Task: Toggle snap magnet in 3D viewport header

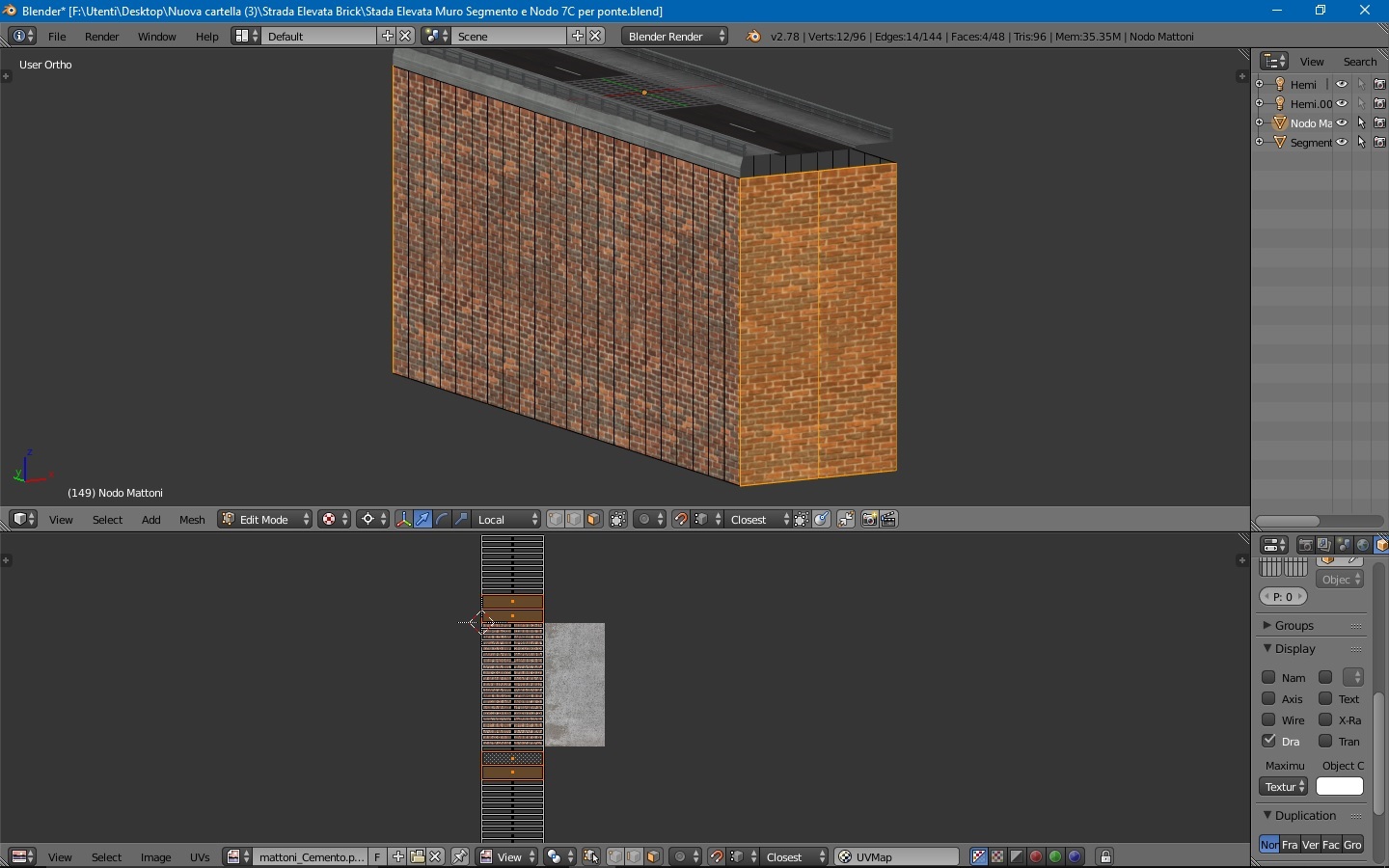Action: pyautogui.click(x=682, y=520)
